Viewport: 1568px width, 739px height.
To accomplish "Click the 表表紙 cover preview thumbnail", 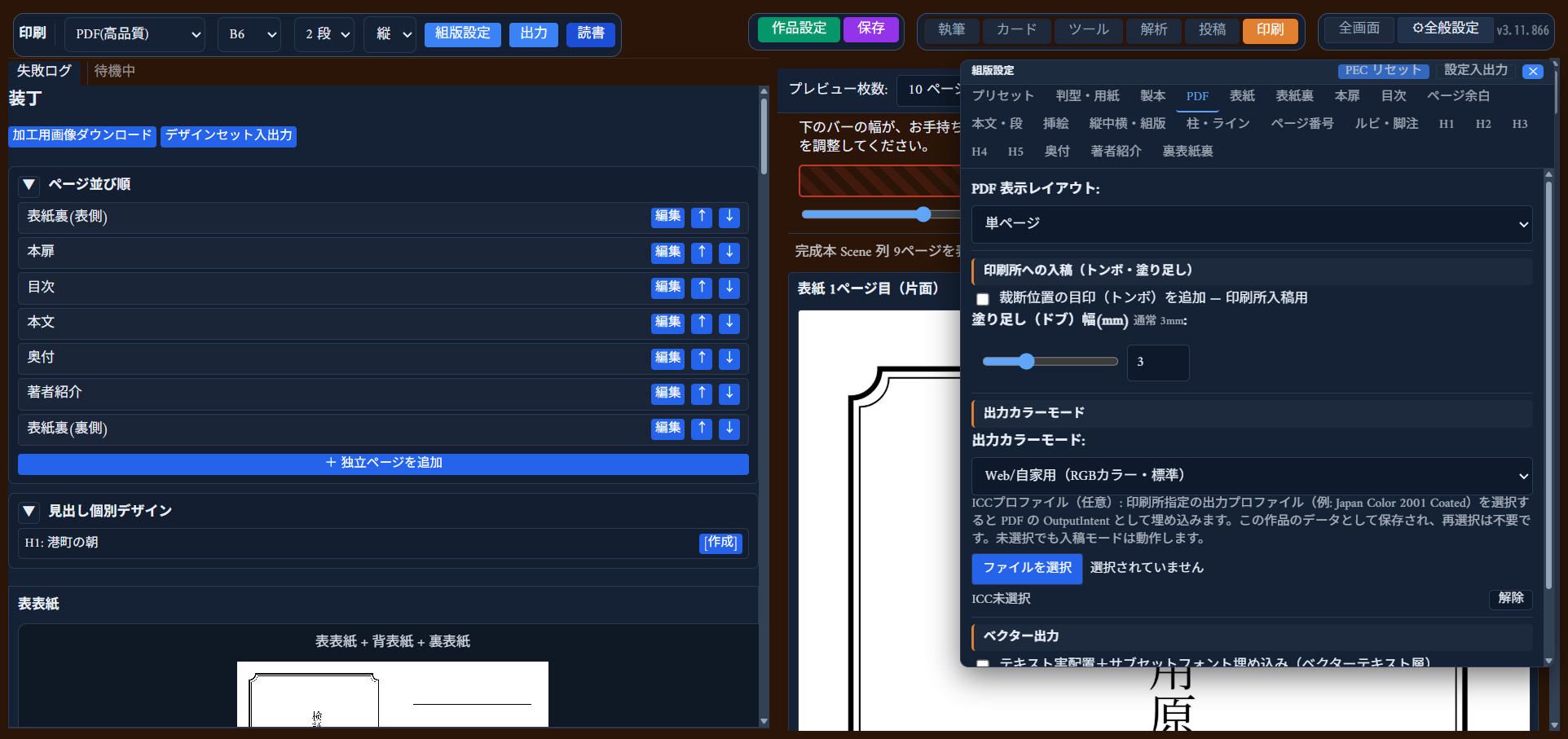I will coord(392,694).
